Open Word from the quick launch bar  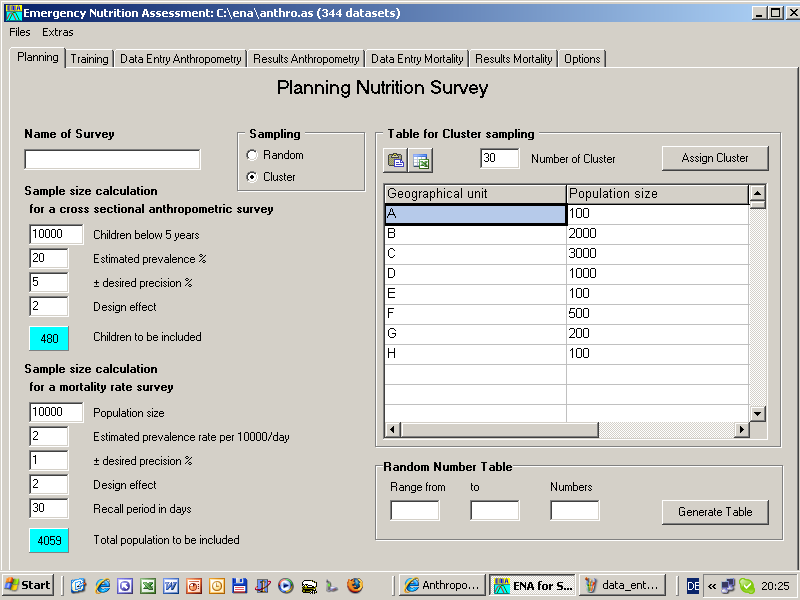pos(171,586)
